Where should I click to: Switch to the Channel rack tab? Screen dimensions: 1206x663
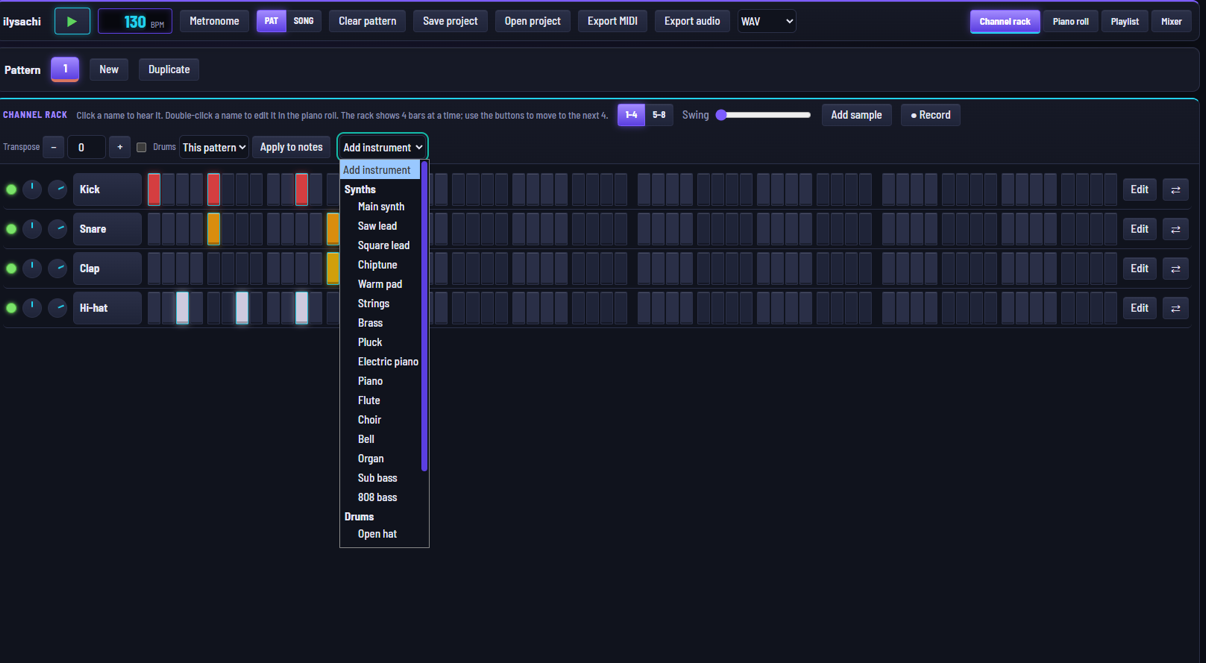(1004, 21)
